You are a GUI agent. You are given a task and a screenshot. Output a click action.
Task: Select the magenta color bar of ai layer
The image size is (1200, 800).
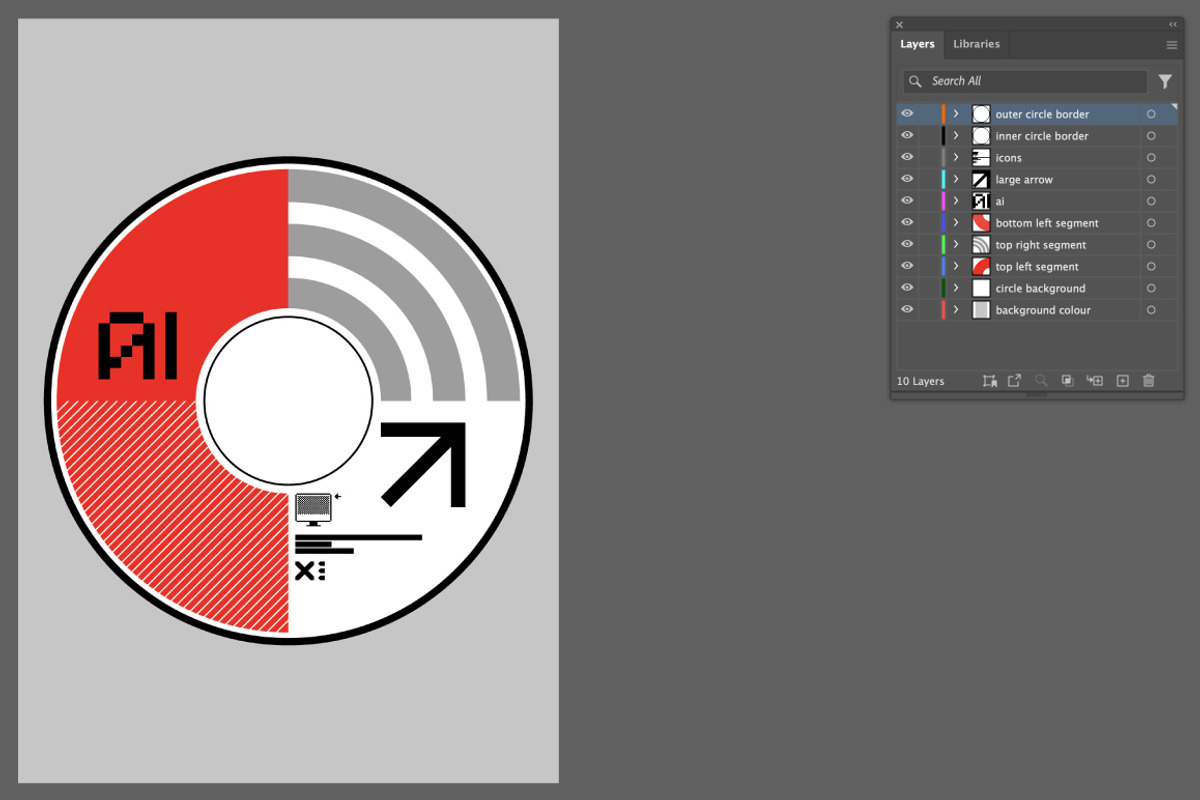(943, 201)
